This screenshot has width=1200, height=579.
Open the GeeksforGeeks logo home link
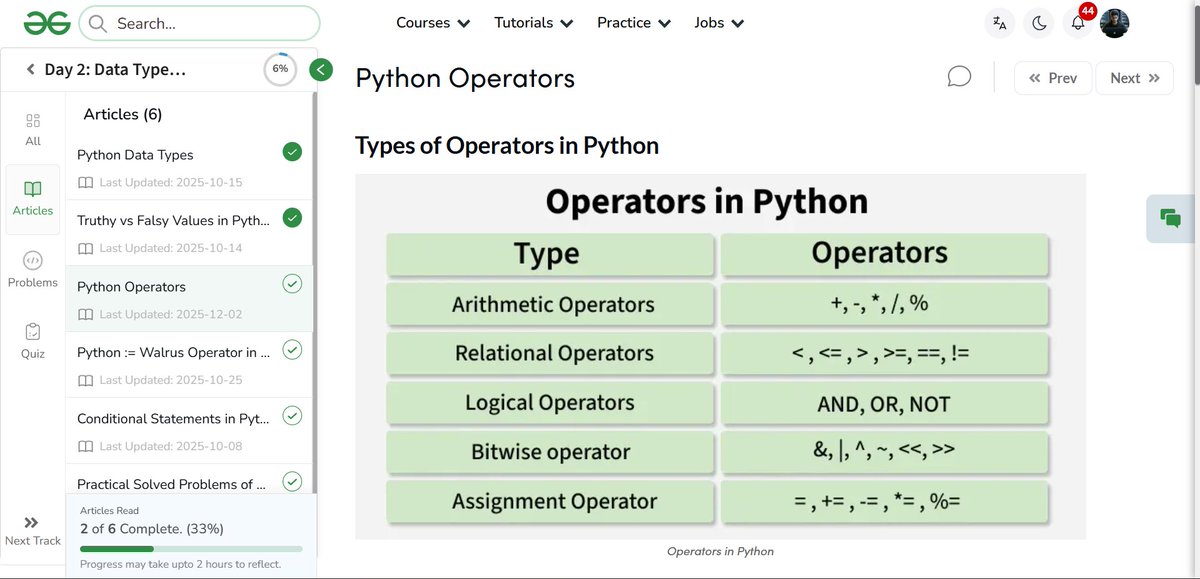pos(47,22)
